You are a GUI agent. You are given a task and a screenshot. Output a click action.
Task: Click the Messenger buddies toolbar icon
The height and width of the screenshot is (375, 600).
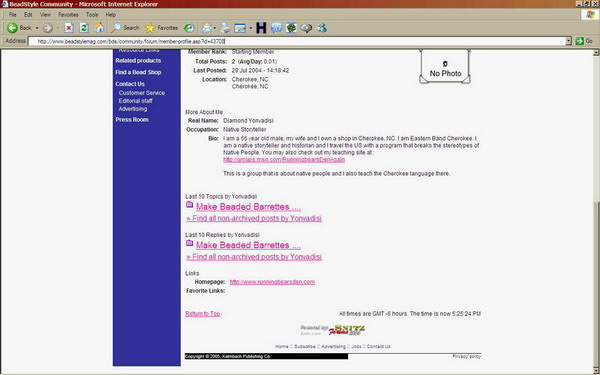321,28
